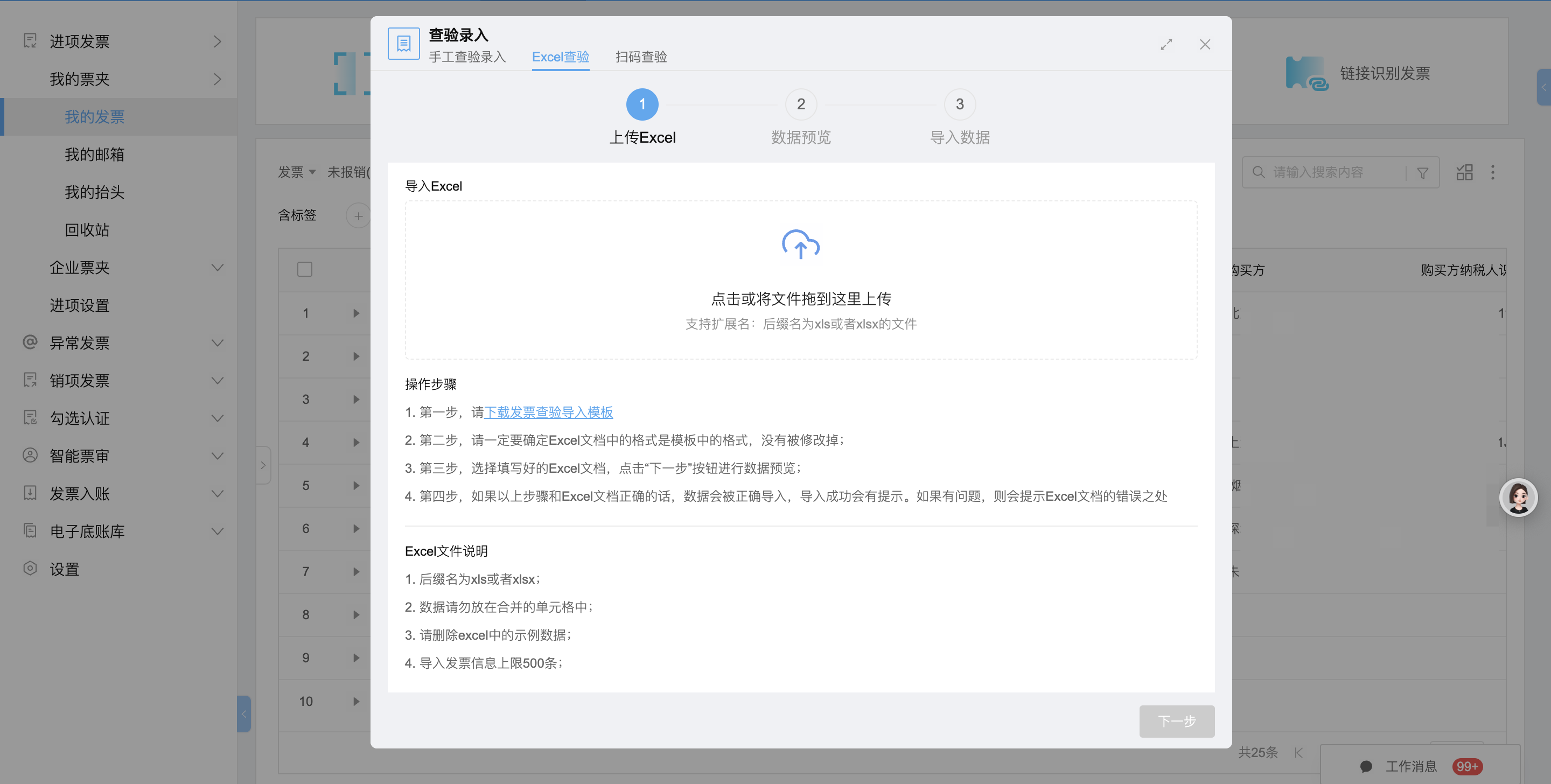
Task: Switch to grid view layout icon
Action: (1464, 172)
